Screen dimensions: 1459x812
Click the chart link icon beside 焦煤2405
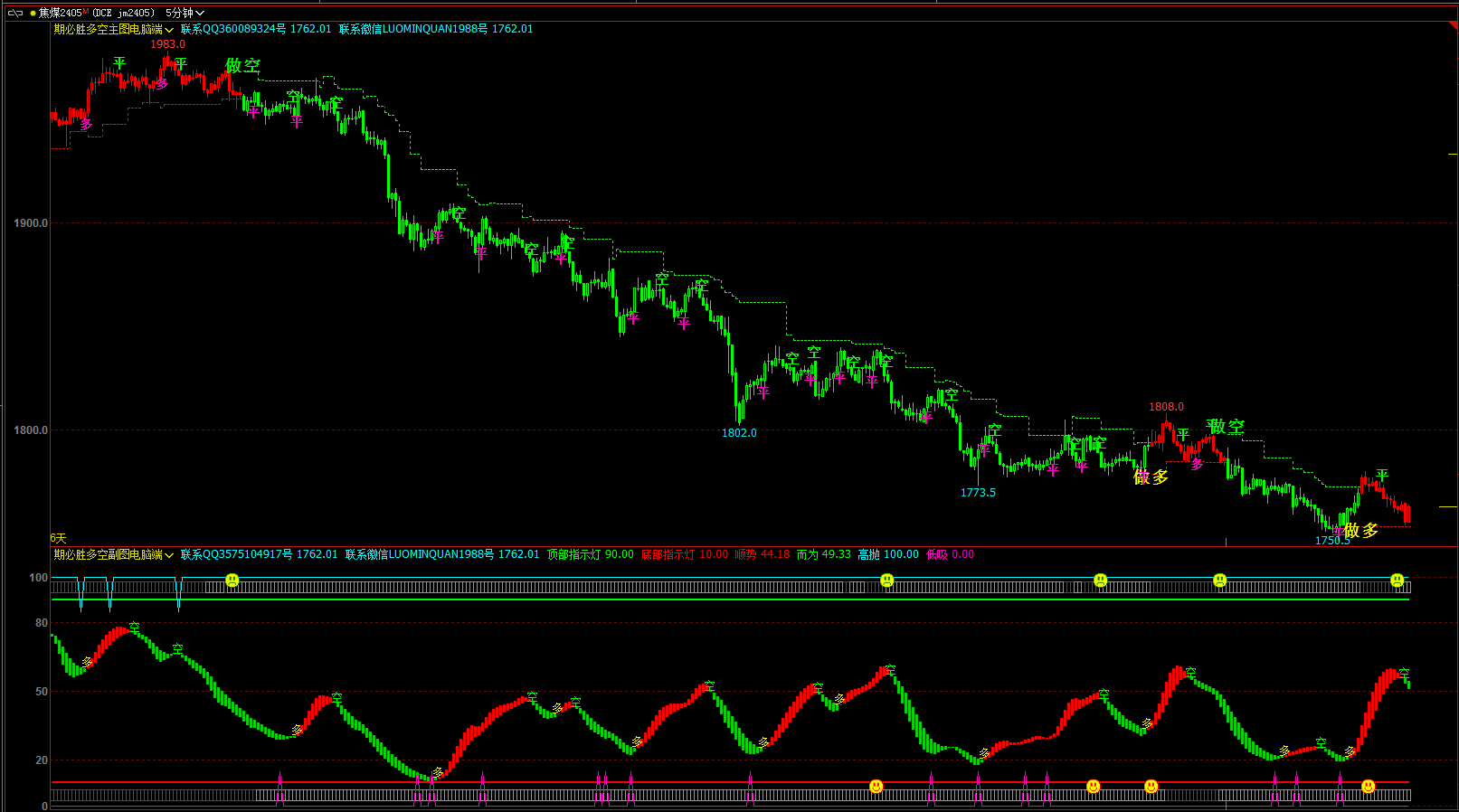click(x=15, y=14)
